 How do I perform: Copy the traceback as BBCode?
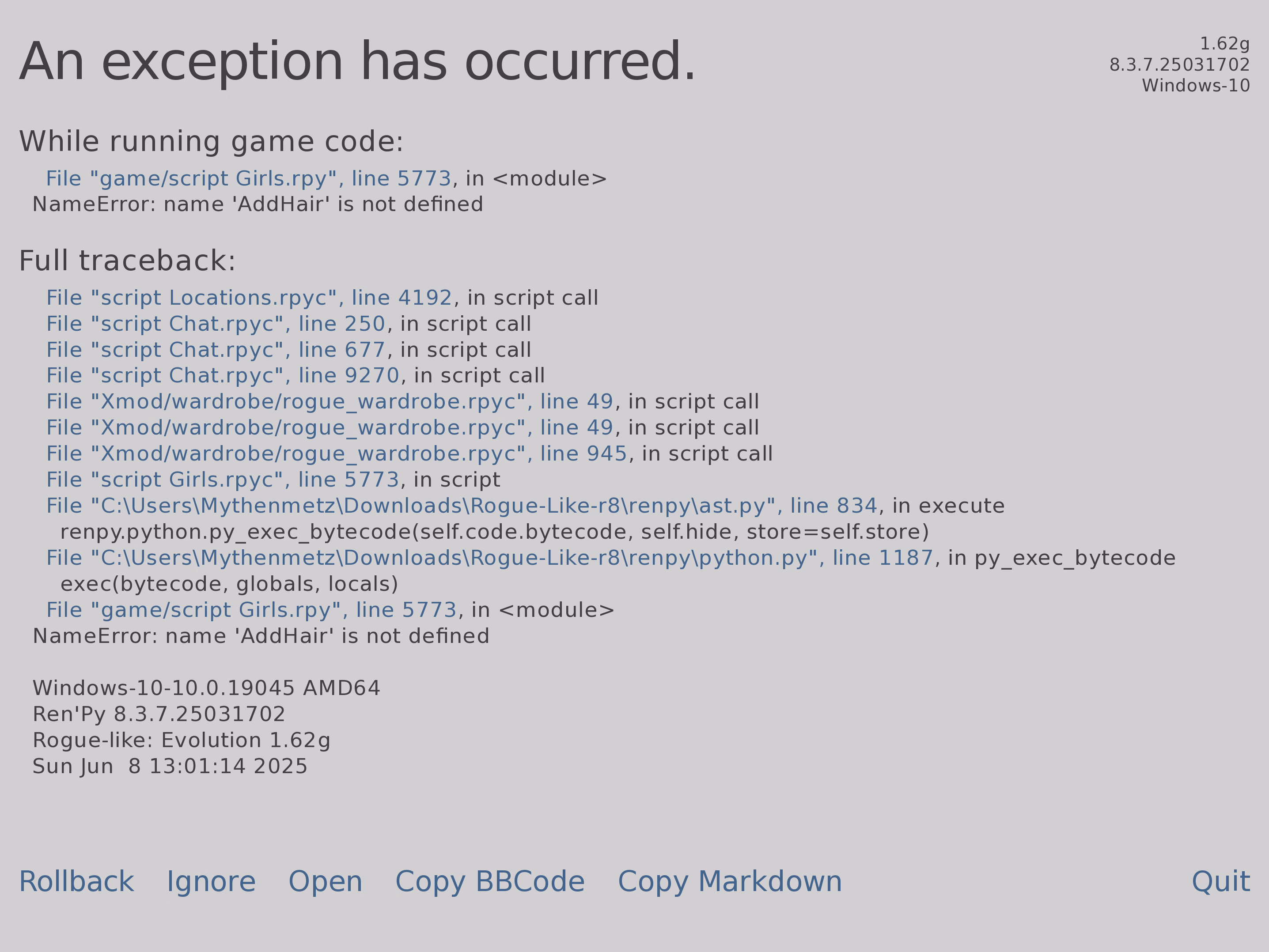pos(490,882)
